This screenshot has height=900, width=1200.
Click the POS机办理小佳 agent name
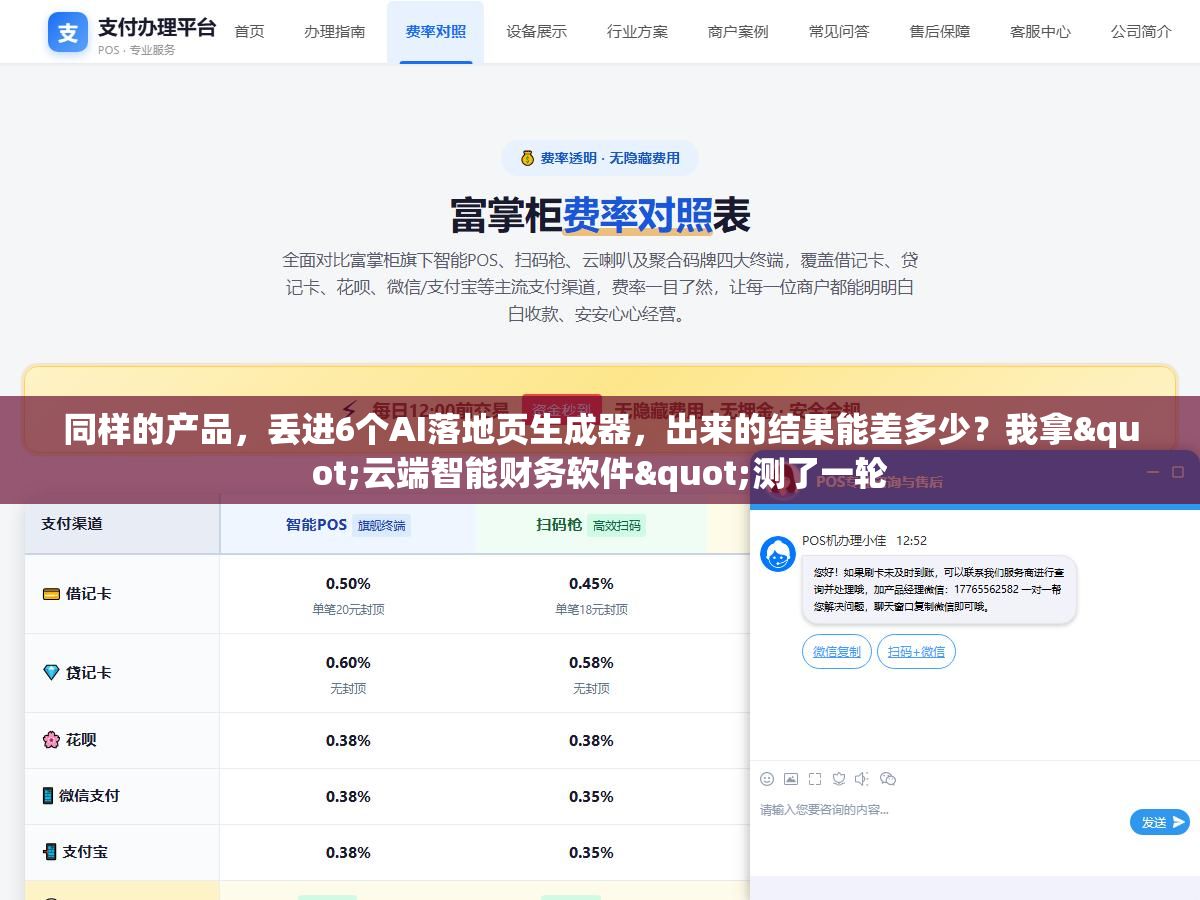coord(844,540)
